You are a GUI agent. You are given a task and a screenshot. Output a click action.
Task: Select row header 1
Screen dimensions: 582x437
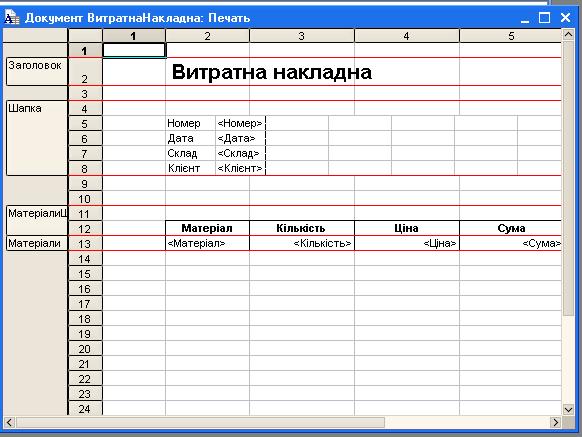[85, 50]
